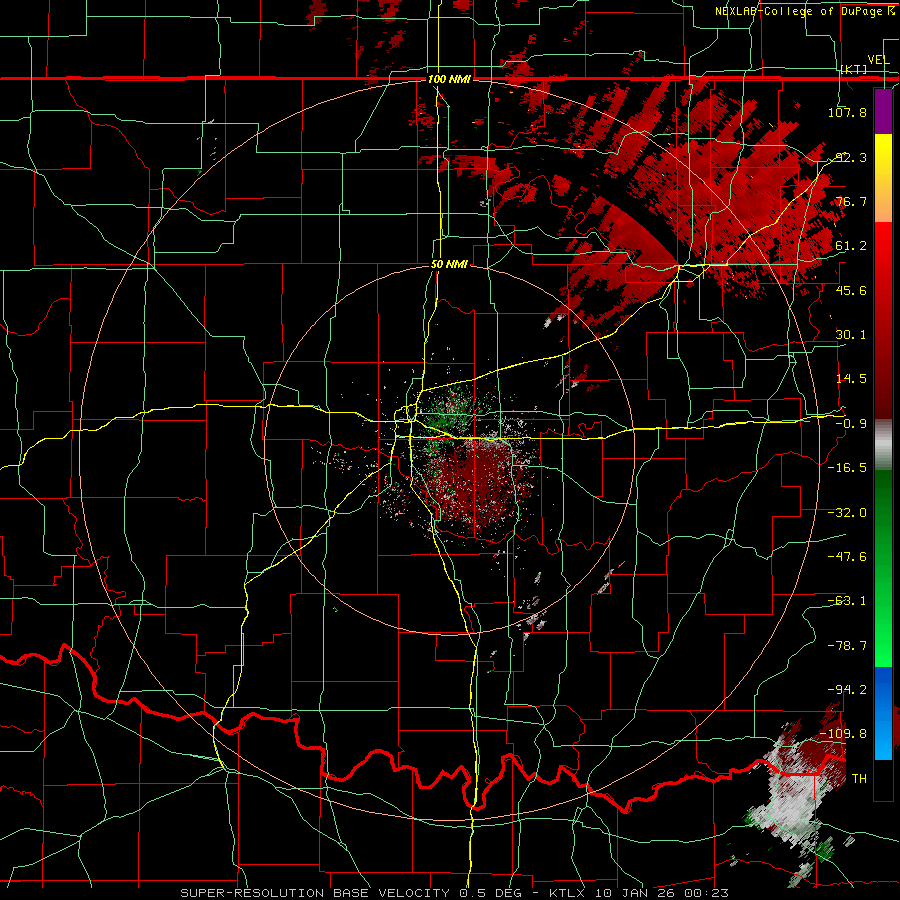Select the -94.2 legend value
The height and width of the screenshot is (900, 900).
tap(847, 690)
